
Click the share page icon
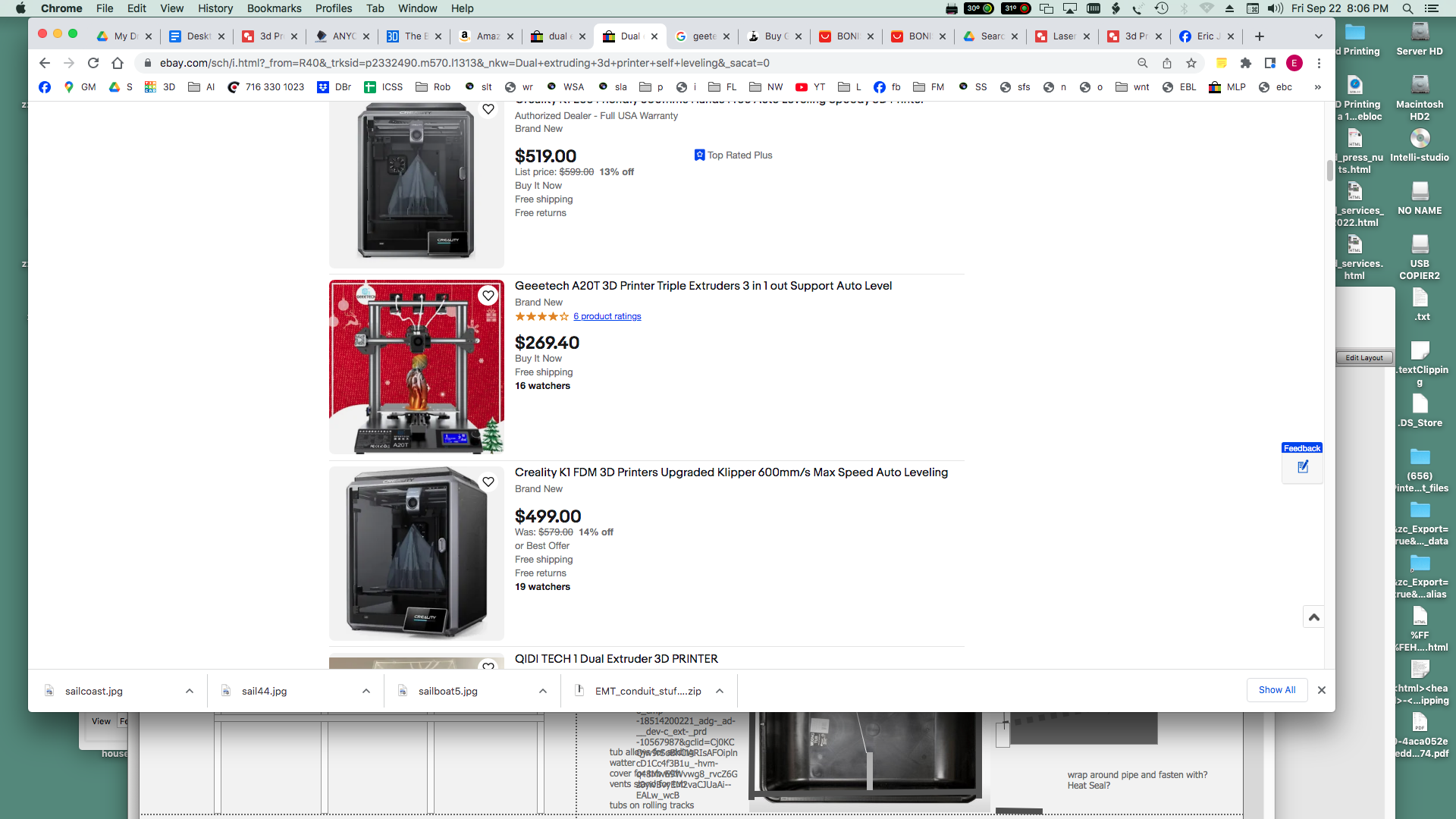click(1167, 63)
